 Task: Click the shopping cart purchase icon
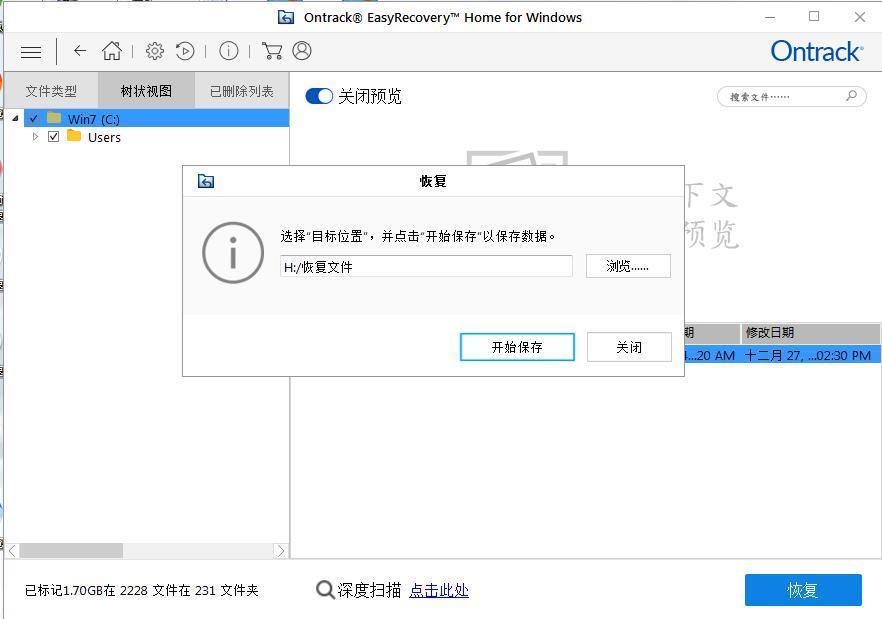pyautogui.click(x=272, y=51)
